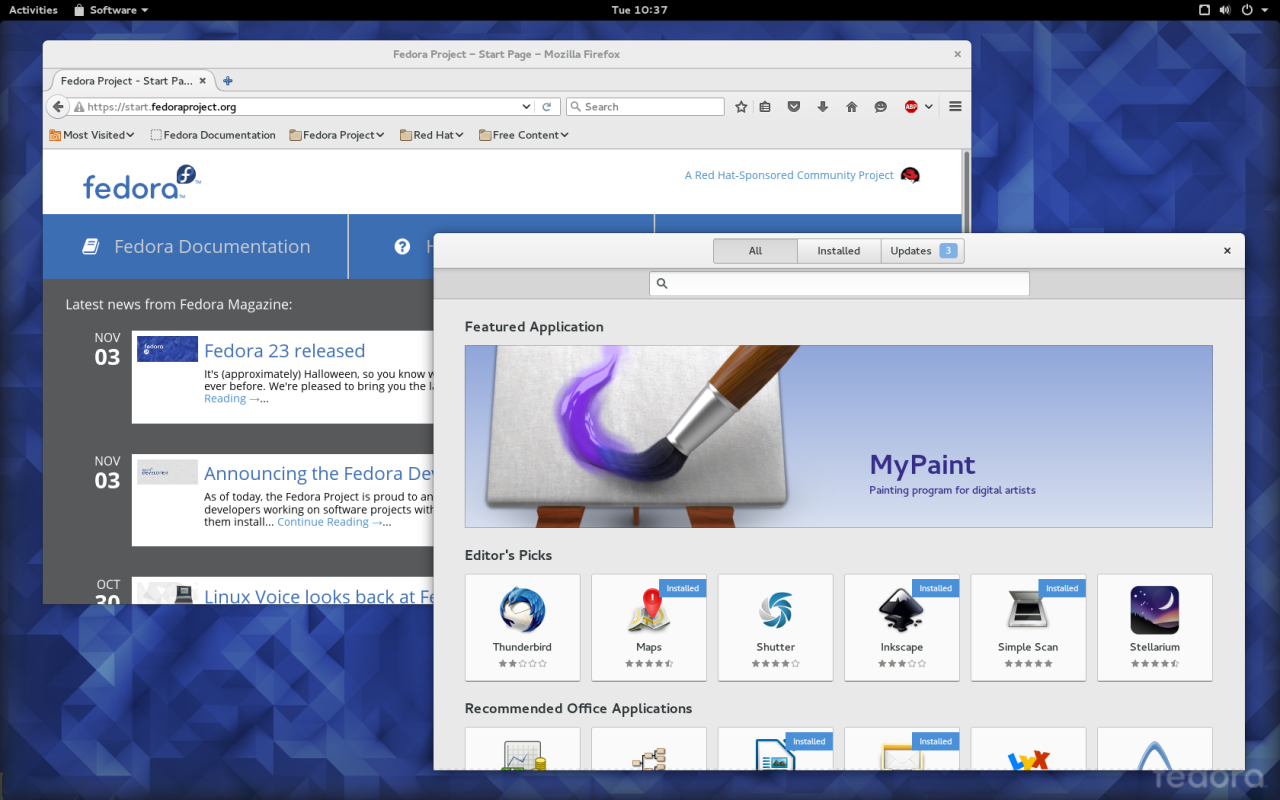Open the Software application menu
1280x800 pixels.
coord(112,10)
